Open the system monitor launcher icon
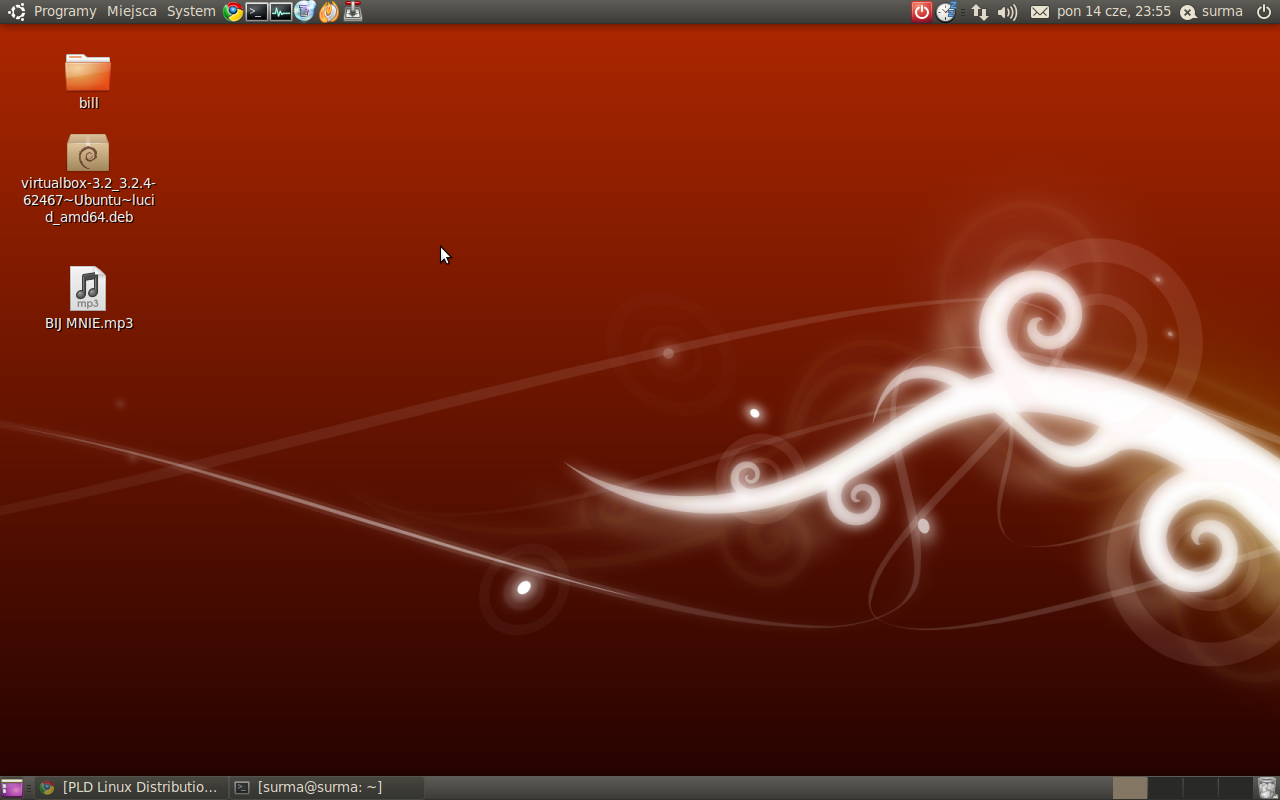The height and width of the screenshot is (800, 1280). click(281, 12)
